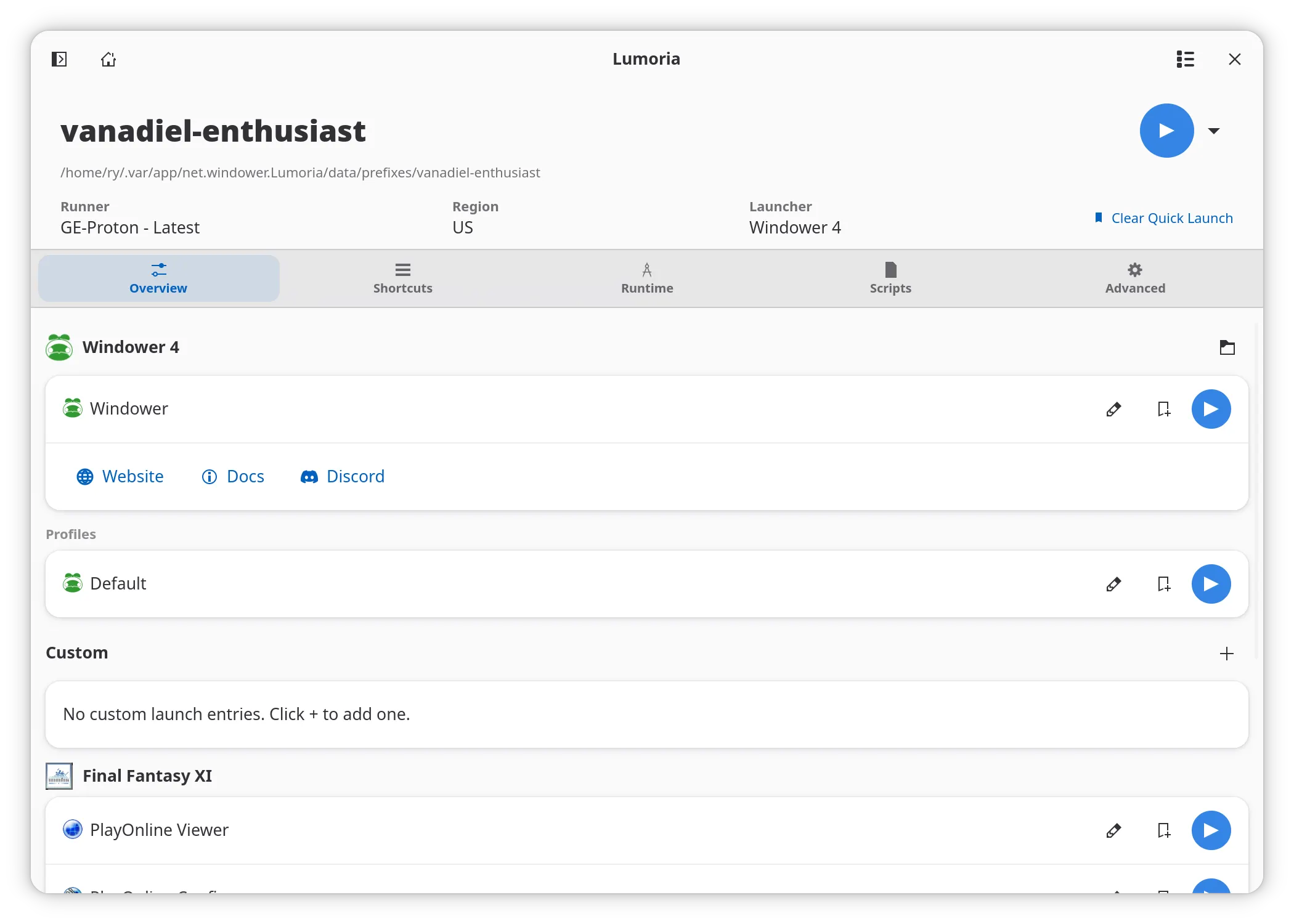Click Clear Quick Launch link
Screen dimensions: 1294x924
(x=1163, y=218)
